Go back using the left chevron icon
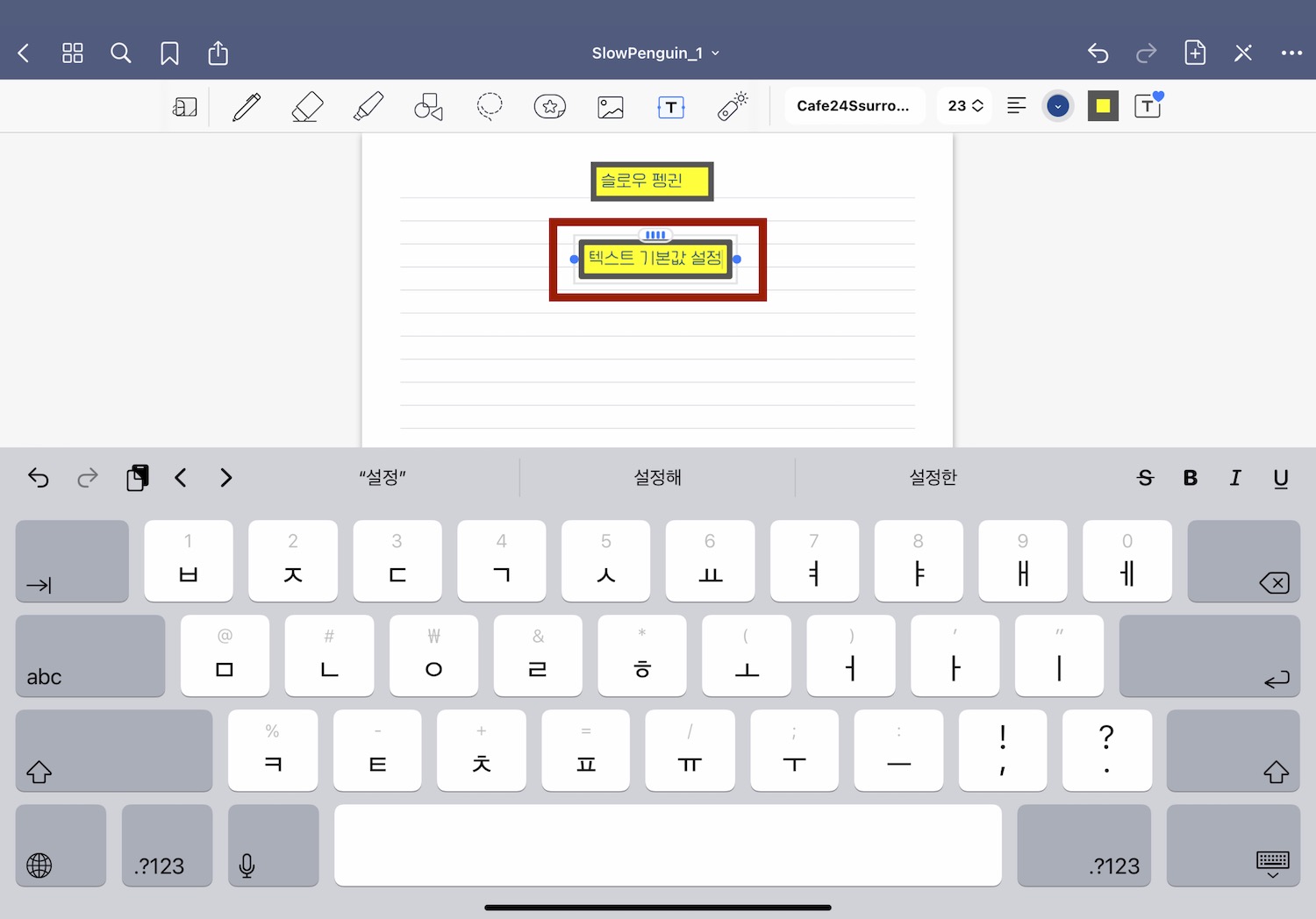Viewport: 1316px width, 919px height. (x=24, y=53)
